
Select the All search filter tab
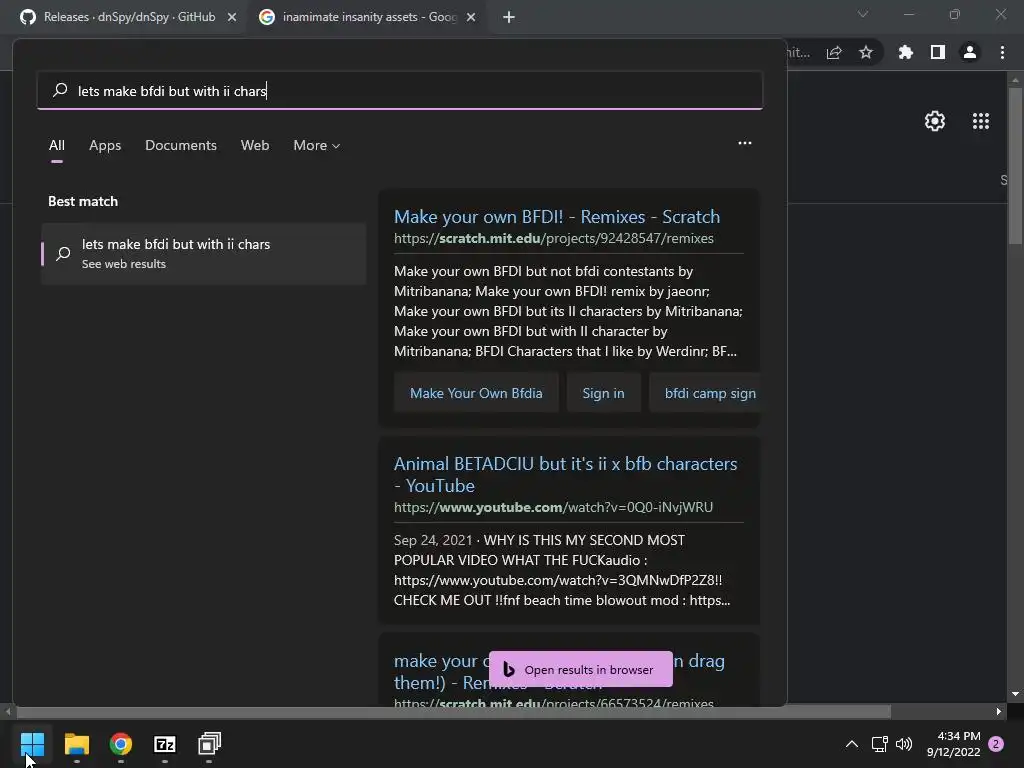57,145
